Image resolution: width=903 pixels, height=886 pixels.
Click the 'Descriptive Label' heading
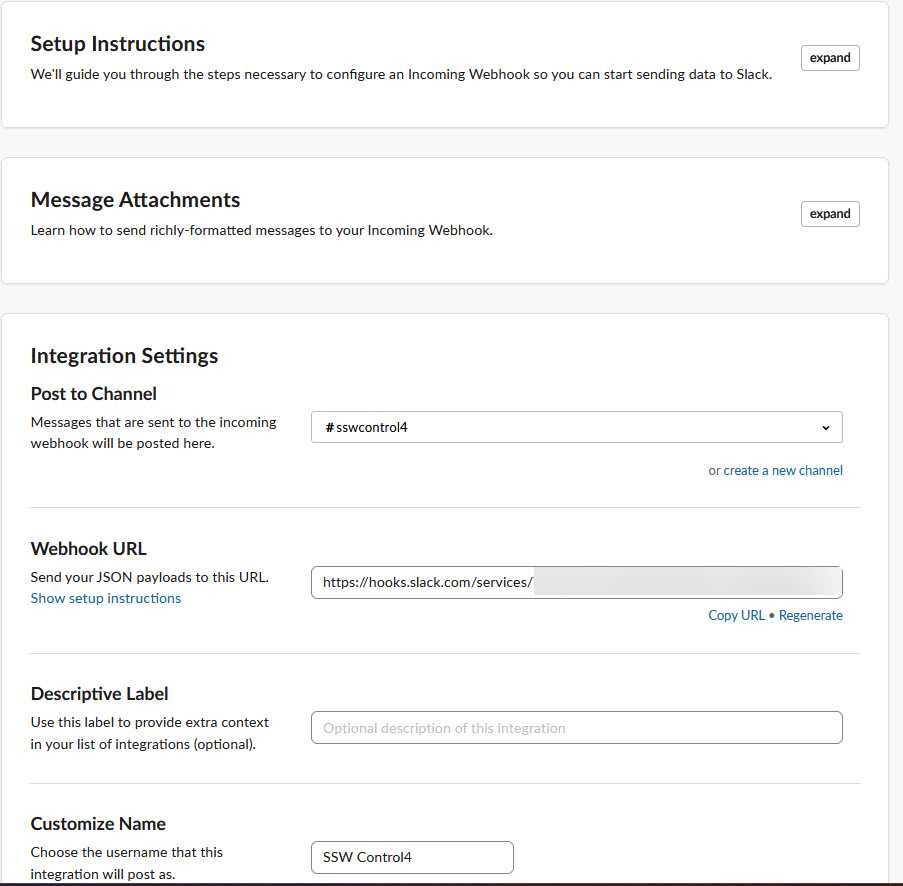coord(99,694)
